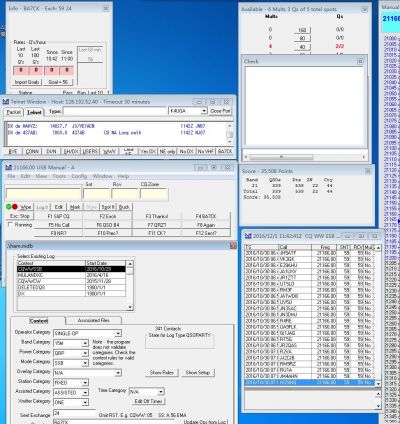The height and width of the screenshot is (424, 400).
Task: Open the Power Category dropdown
Action: point(85,353)
